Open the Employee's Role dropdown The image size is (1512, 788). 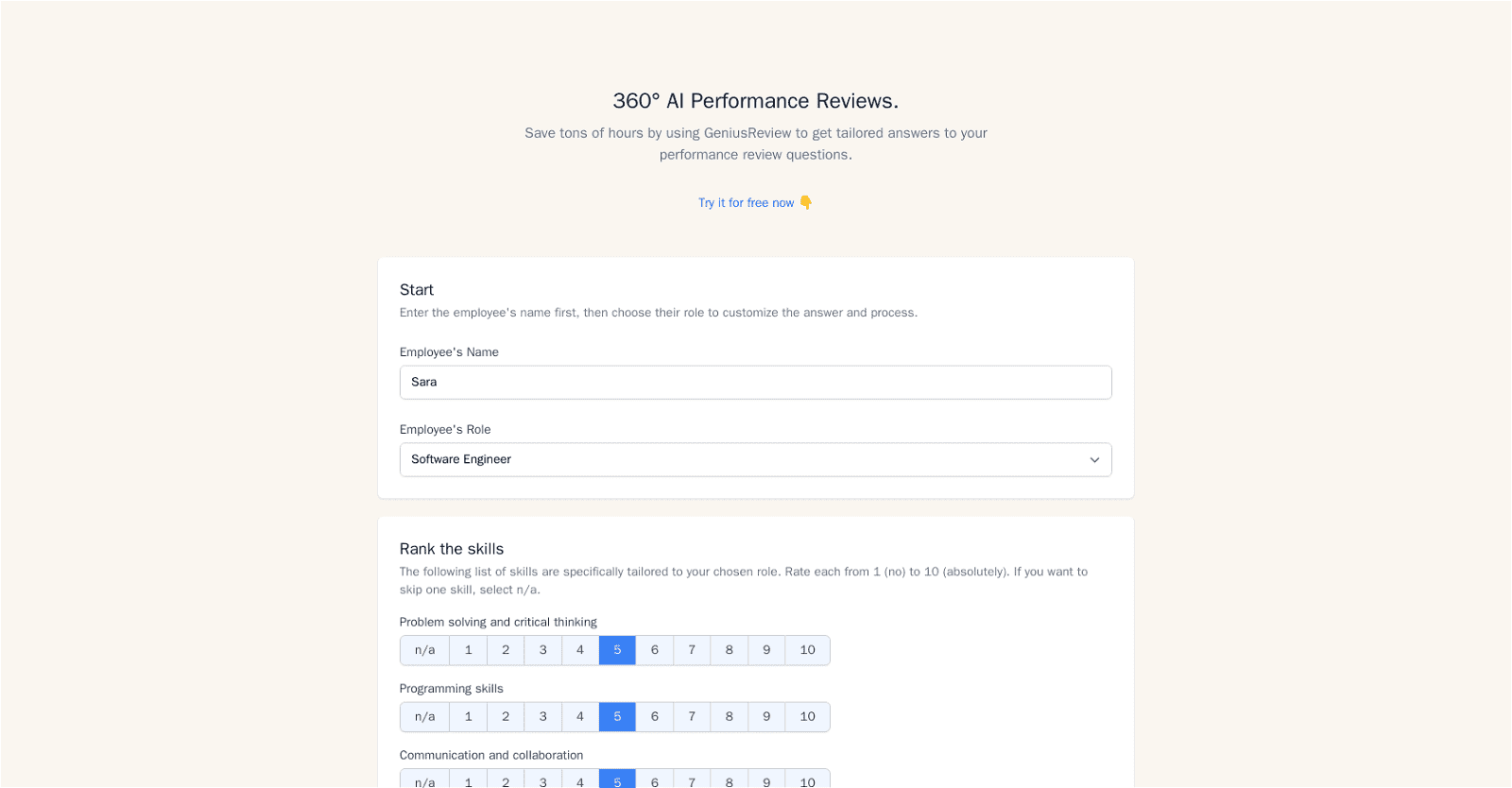coord(755,459)
